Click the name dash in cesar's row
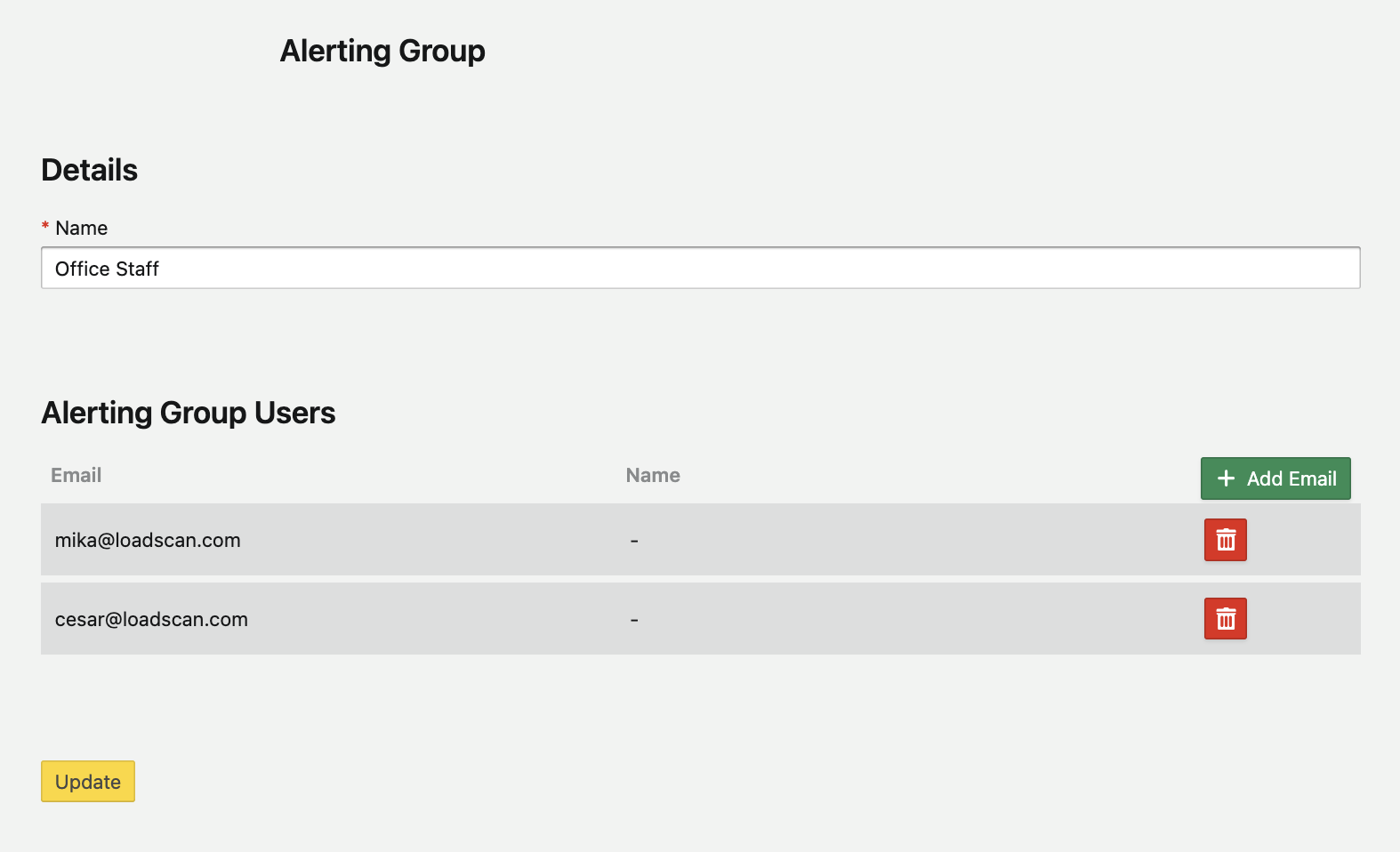1400x852 pixels. click(634, 620)
